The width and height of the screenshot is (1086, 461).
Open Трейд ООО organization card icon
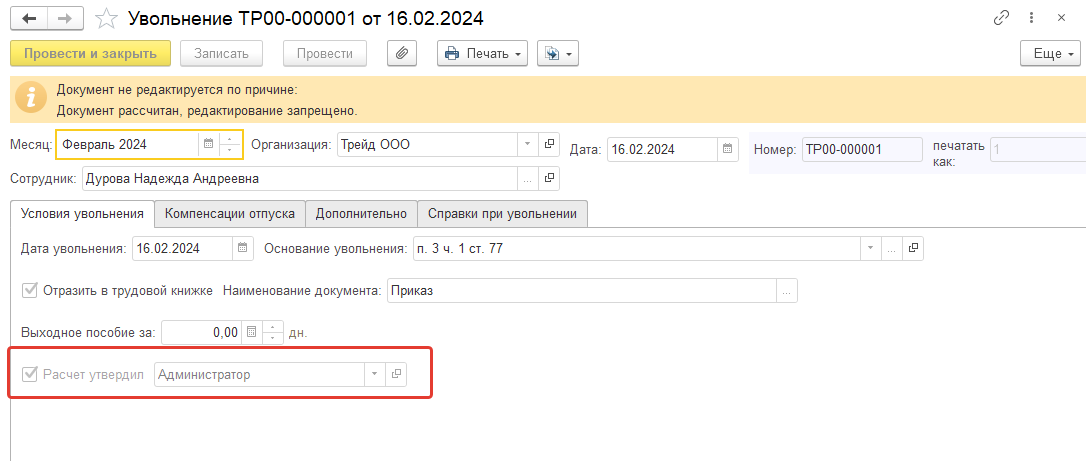pyautogui.click(x=549, y=145)
